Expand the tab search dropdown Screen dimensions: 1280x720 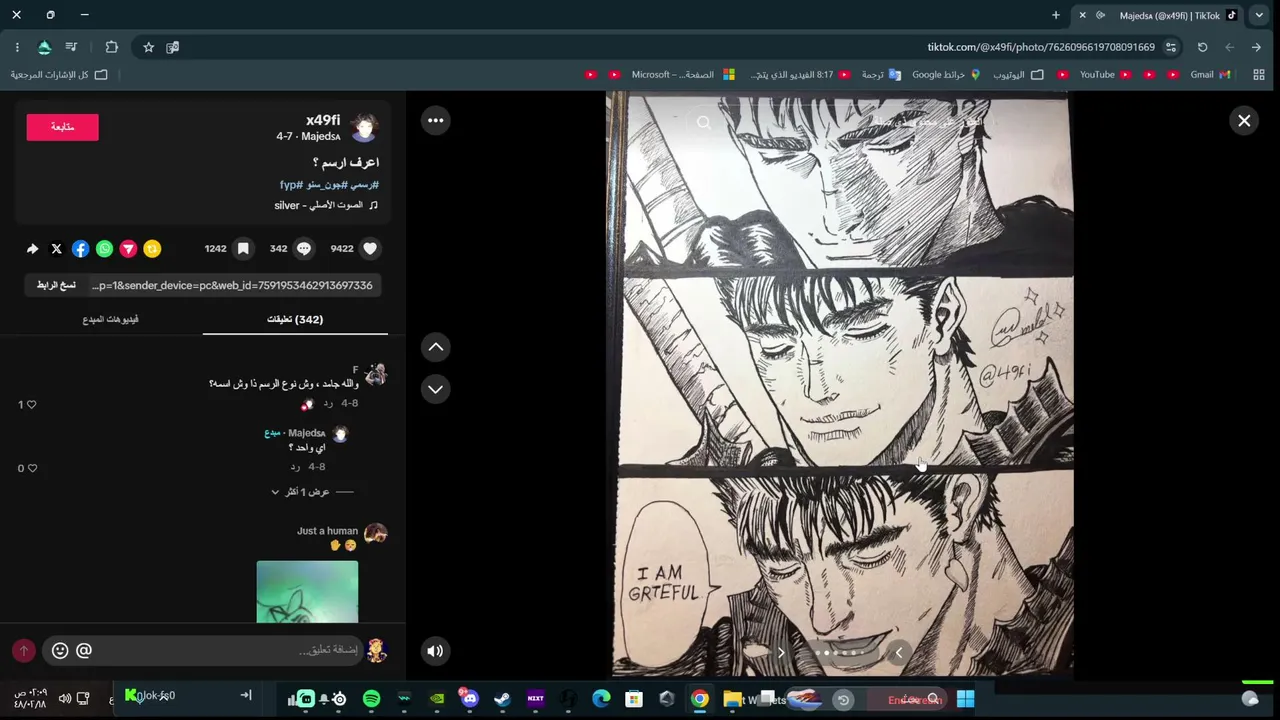(x=1259, y=15)
